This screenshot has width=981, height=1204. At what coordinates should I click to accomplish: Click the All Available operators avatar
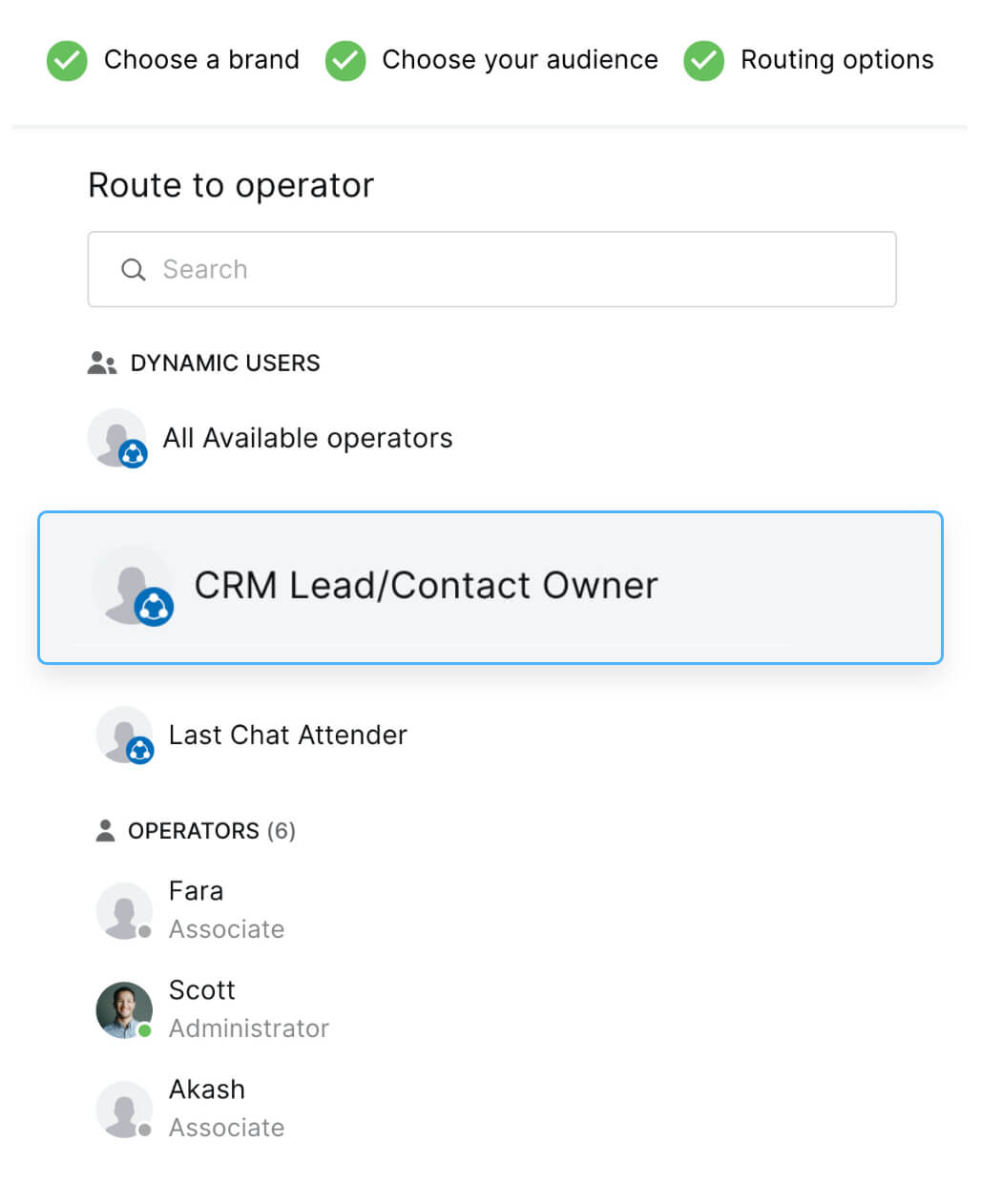[x=117, y=439]
